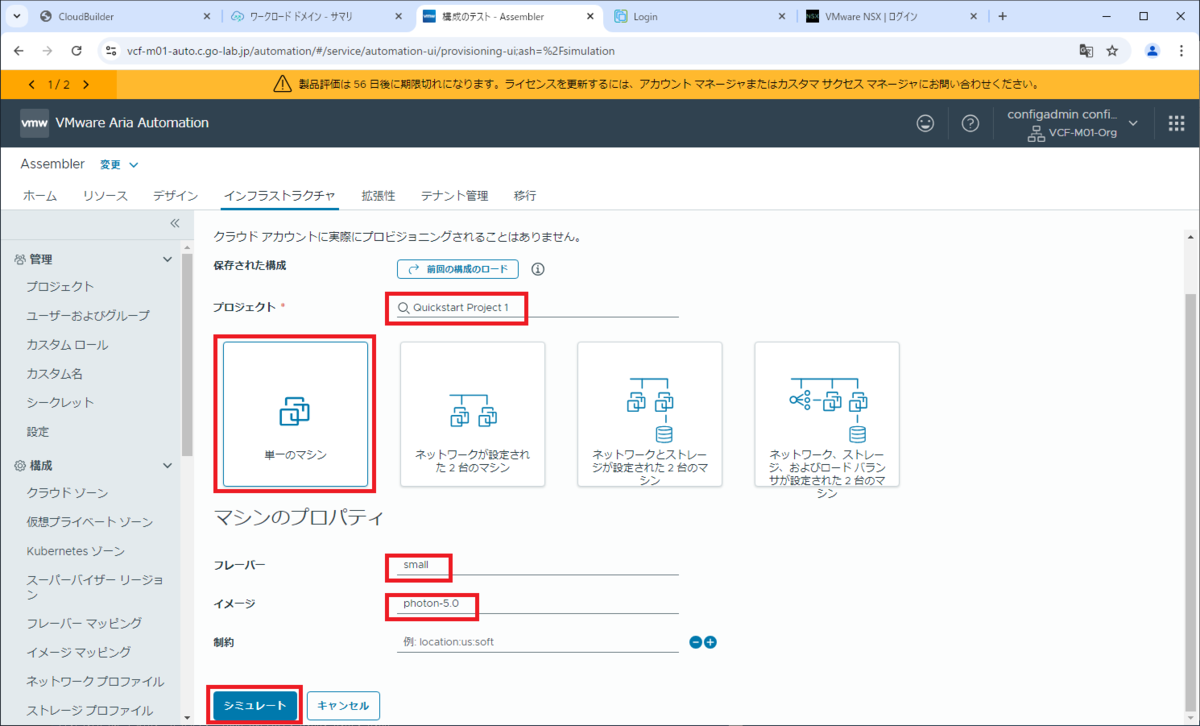Close the CloudBuilder browser tab
Image resolution: width=1200 pixels, height=726 pixels.
pos(206,16)
